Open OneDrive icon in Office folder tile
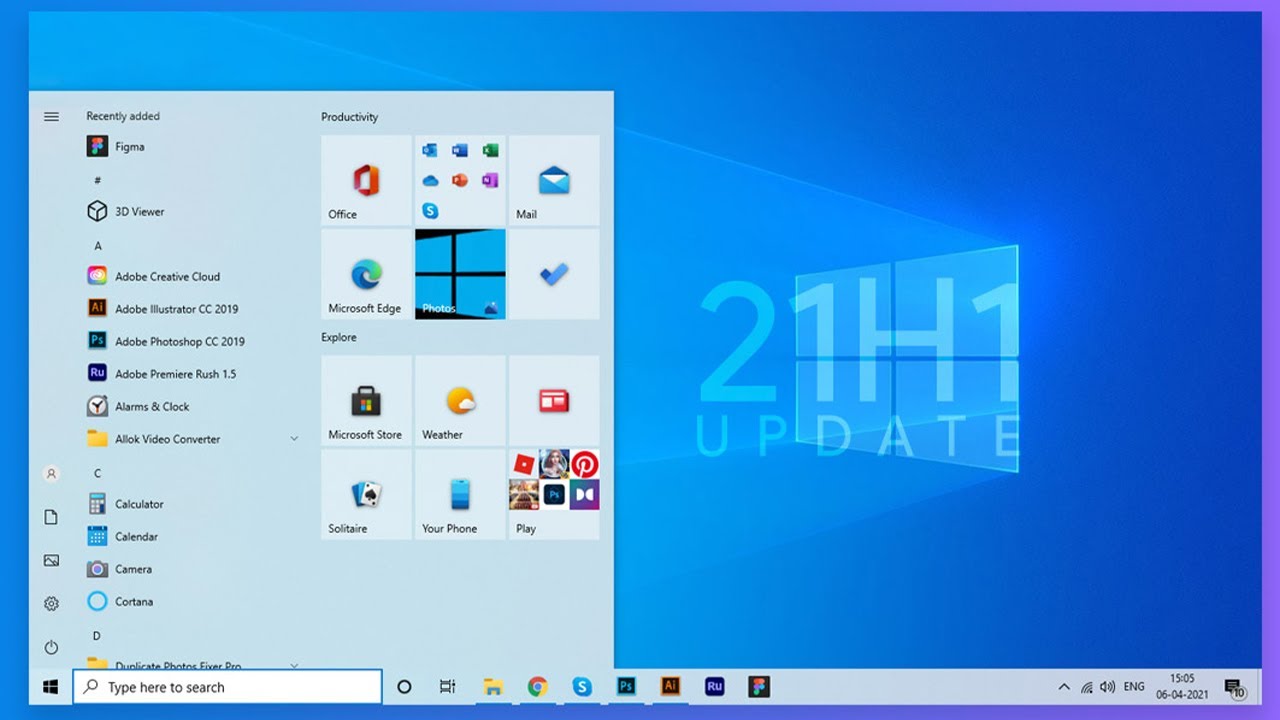 point(430,181)
